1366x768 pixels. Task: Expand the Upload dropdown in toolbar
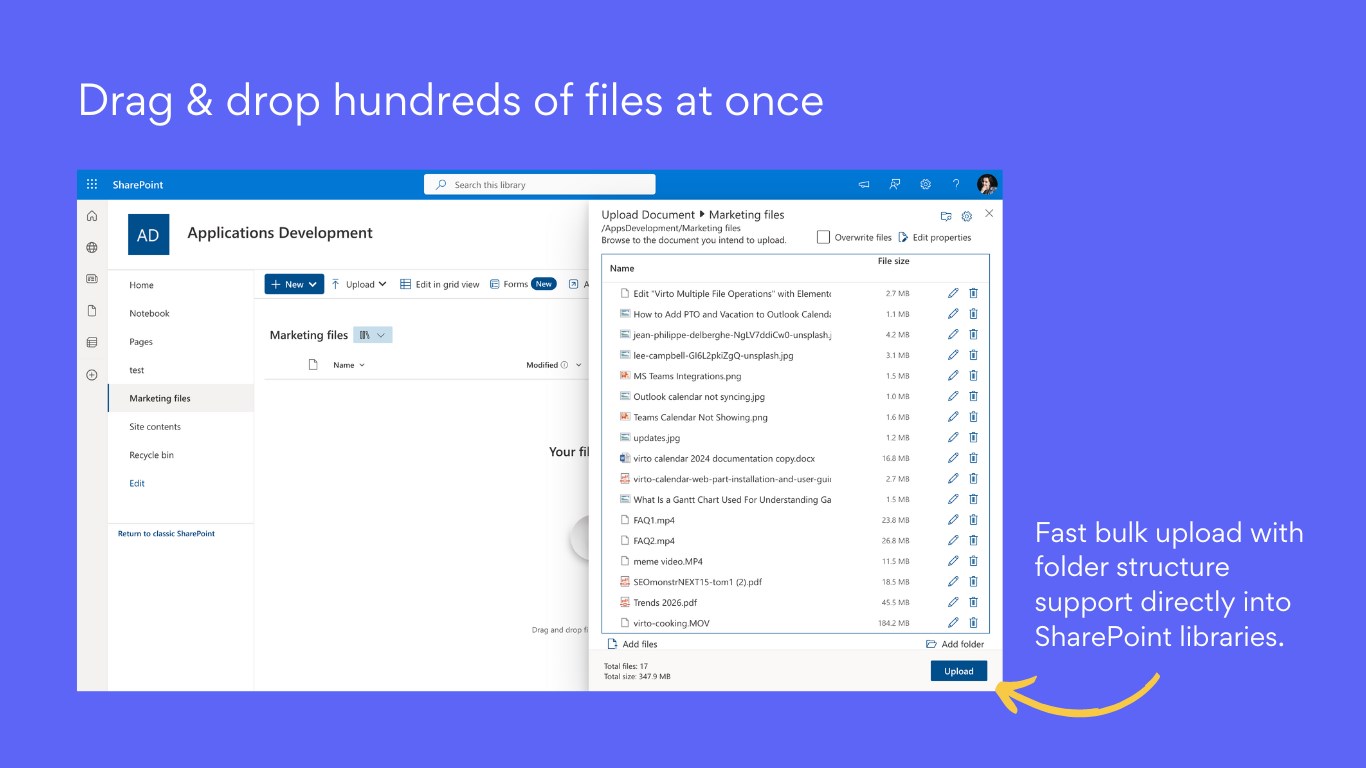[x=359, y=285]
